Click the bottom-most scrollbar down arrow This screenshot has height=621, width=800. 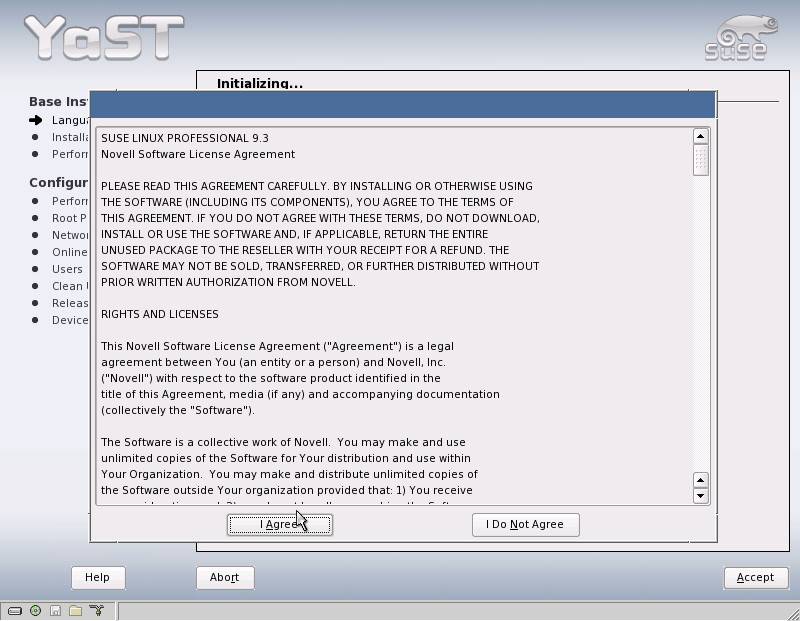(x=701, y=495)
